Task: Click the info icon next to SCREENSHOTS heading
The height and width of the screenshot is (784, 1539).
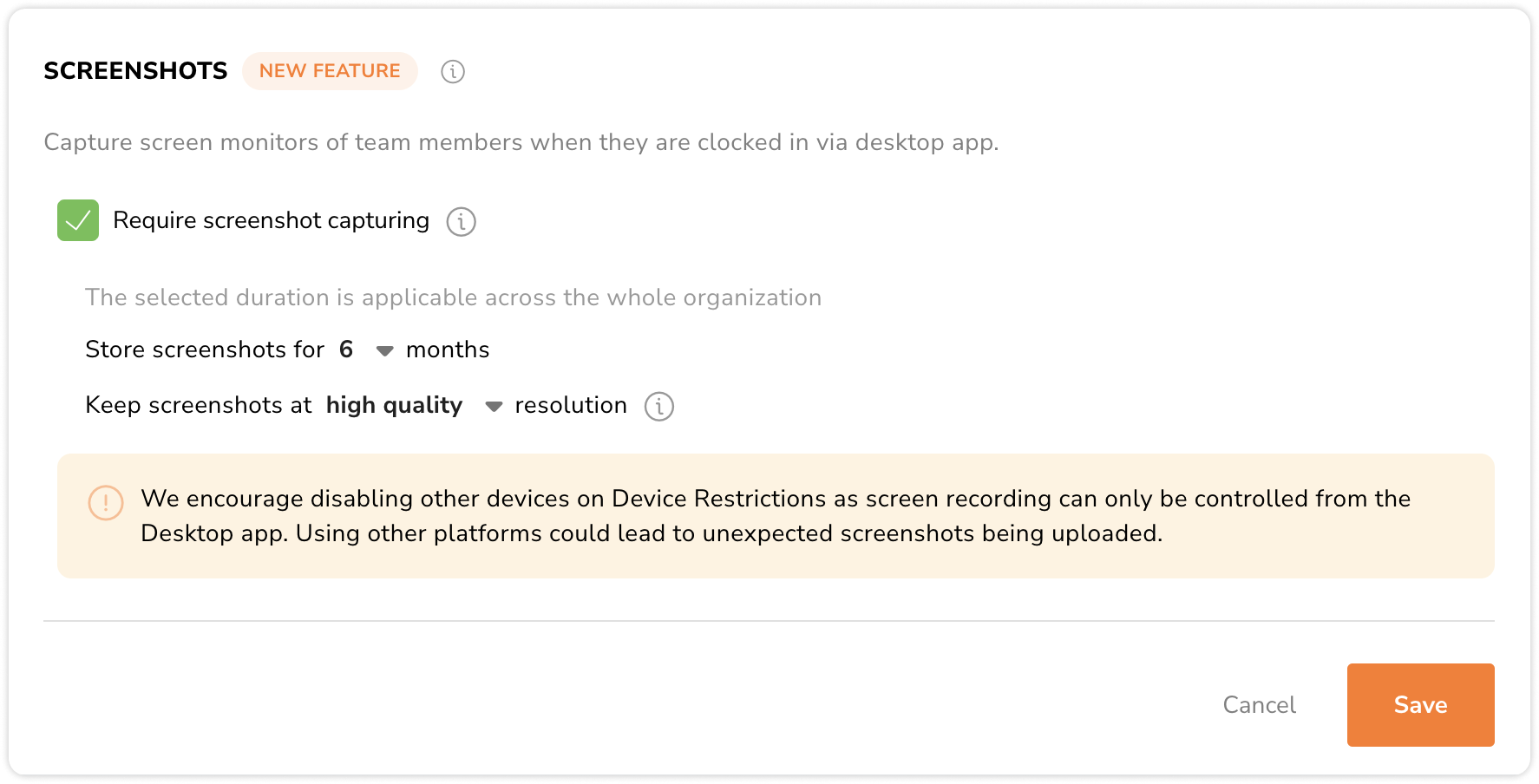Action: pyautogui.click(x=452, y=72)
